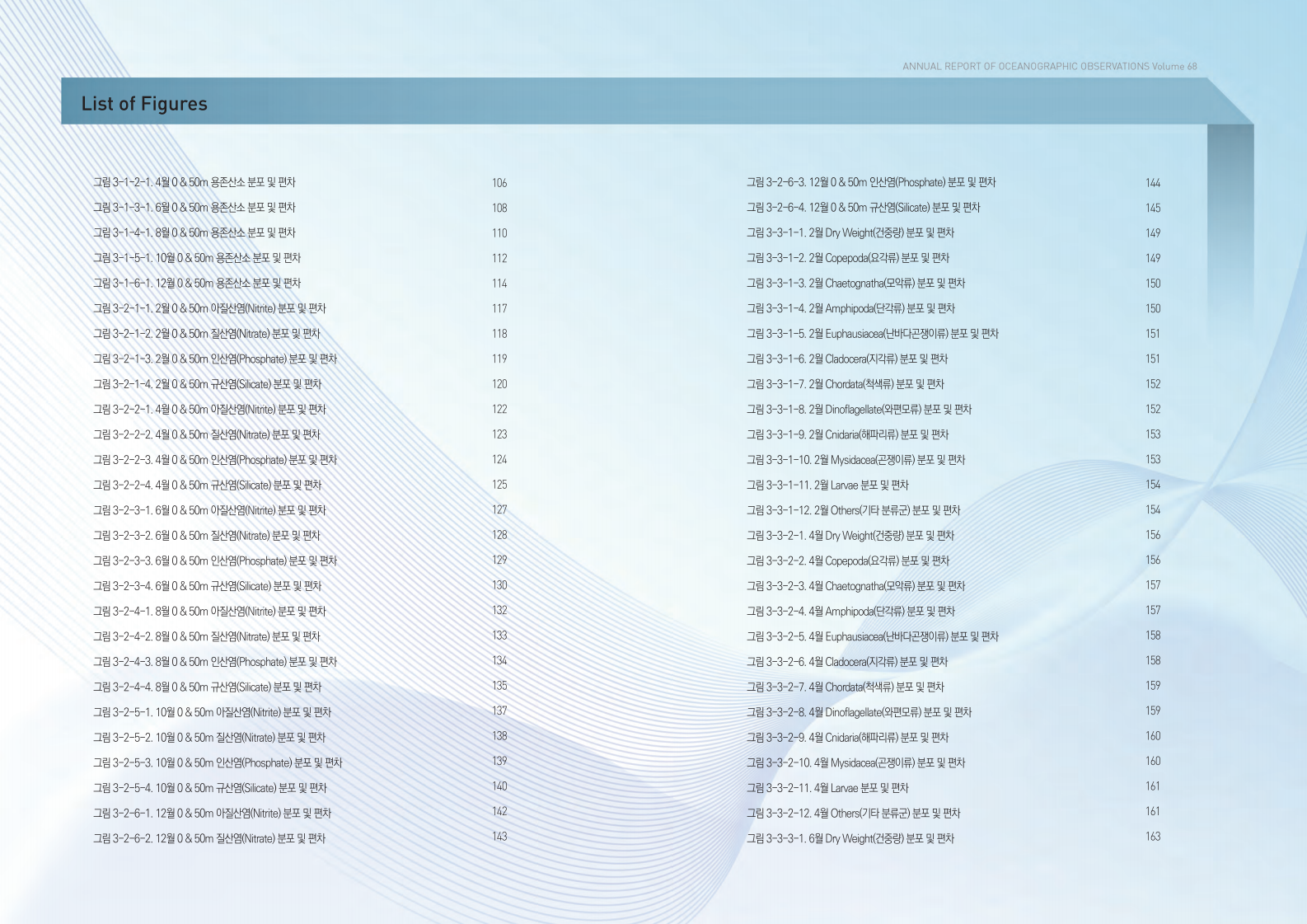The width and height of the screenshot is (1307, 924).
Task: Click page number 144
Action: [1152, 183]
